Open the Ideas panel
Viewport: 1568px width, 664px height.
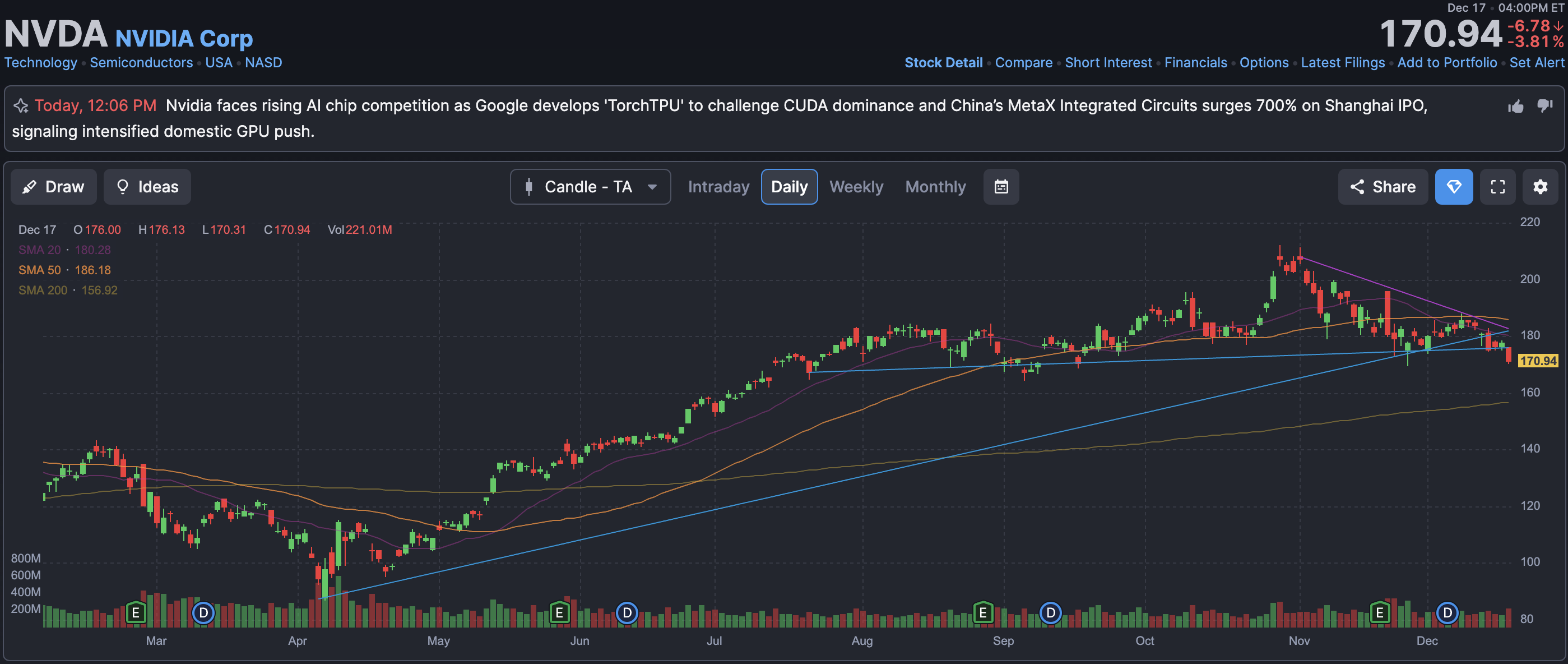tap(147, 186)
